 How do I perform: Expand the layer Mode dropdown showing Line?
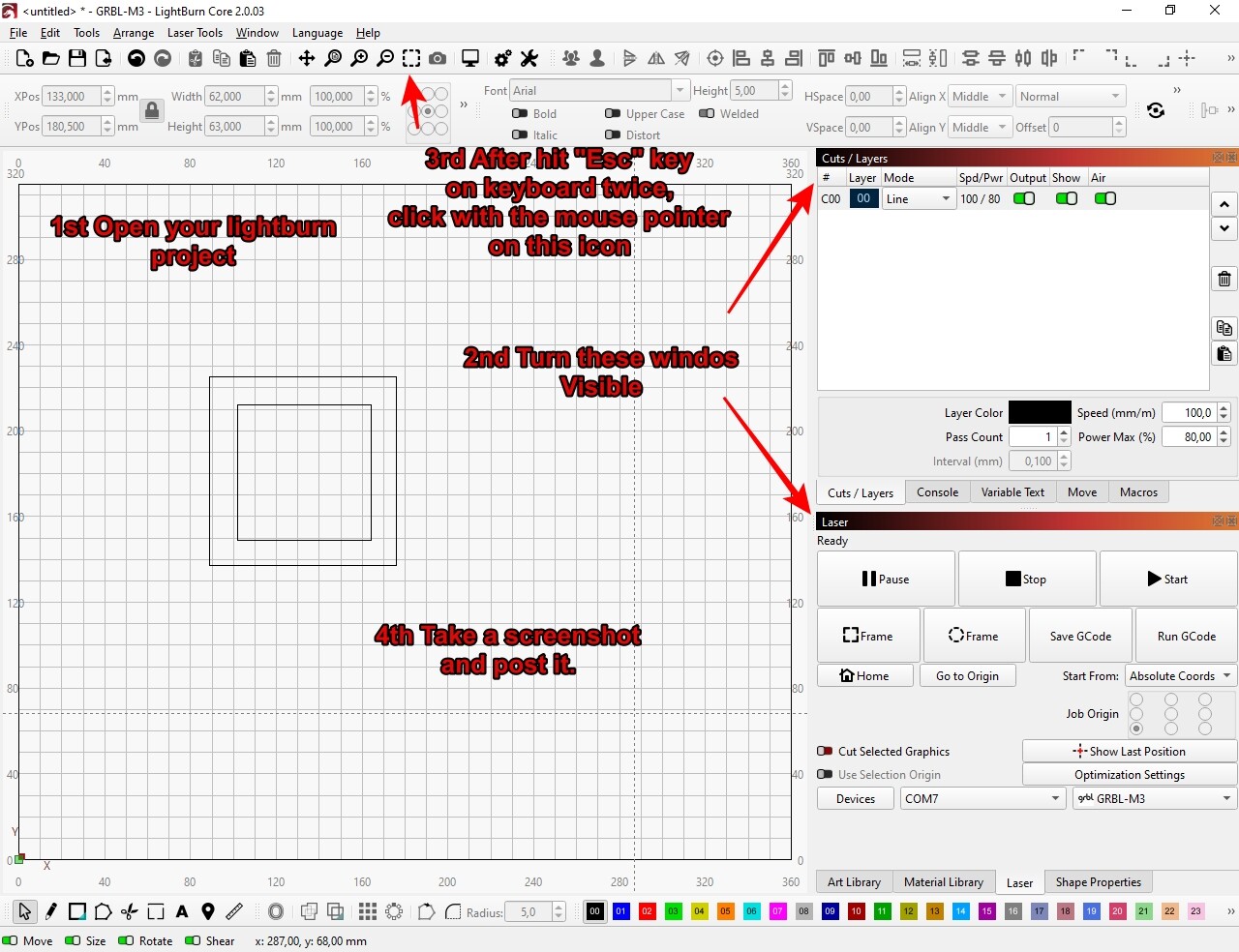click(x=919, y=199)
